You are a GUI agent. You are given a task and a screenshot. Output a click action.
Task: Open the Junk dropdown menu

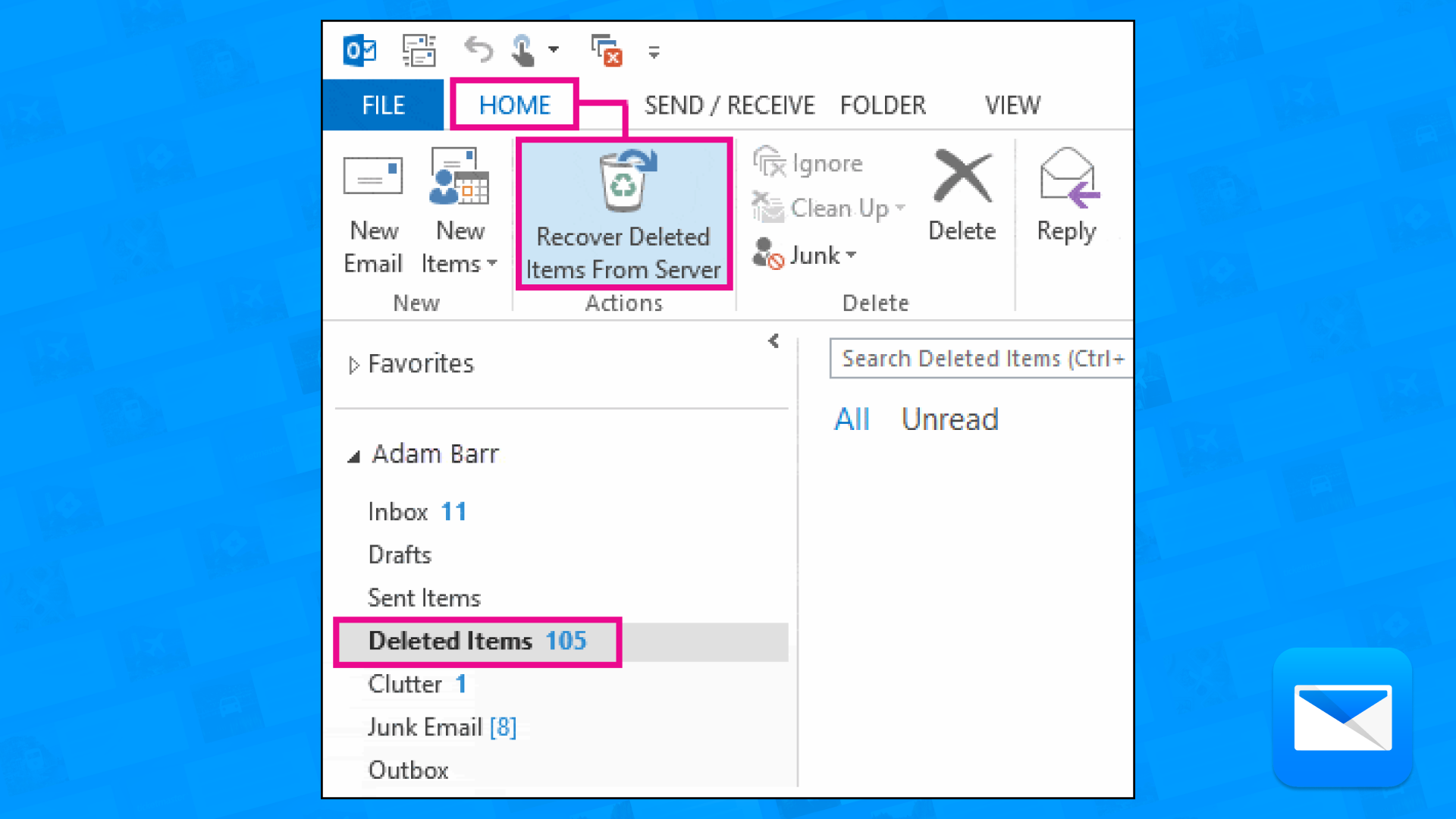coord(852,255)
